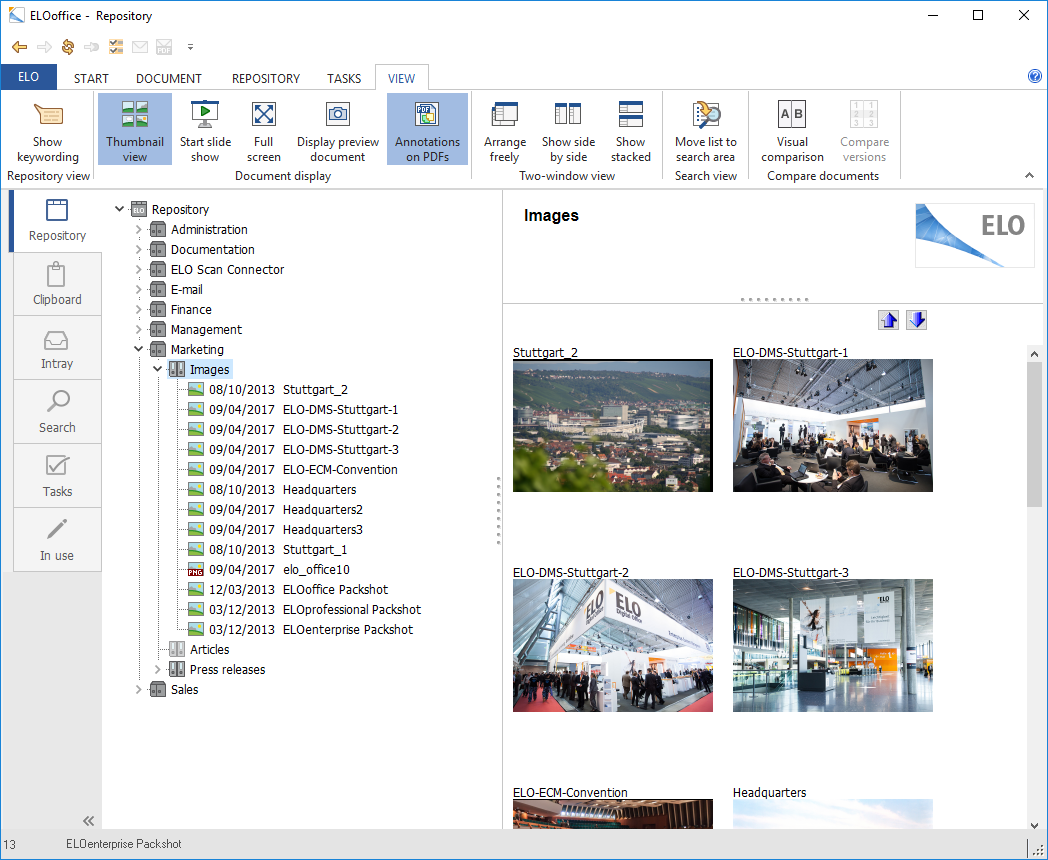Expand the Press releases folder
This screenshot has height=860, width=1048.
(x=158, y=669)
